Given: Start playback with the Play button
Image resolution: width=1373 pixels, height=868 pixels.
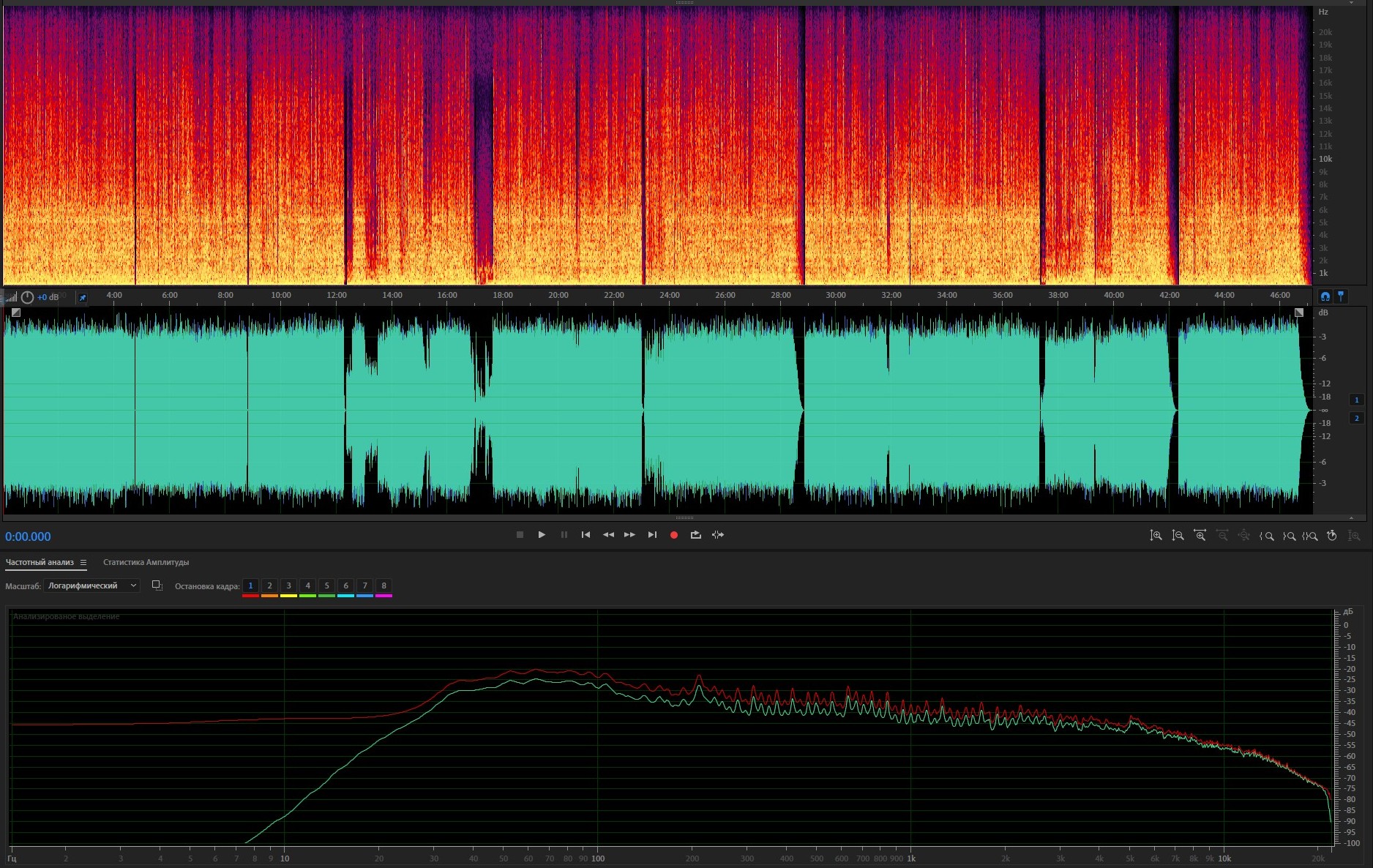Looking at the screenshot, I should click(542, 535).
